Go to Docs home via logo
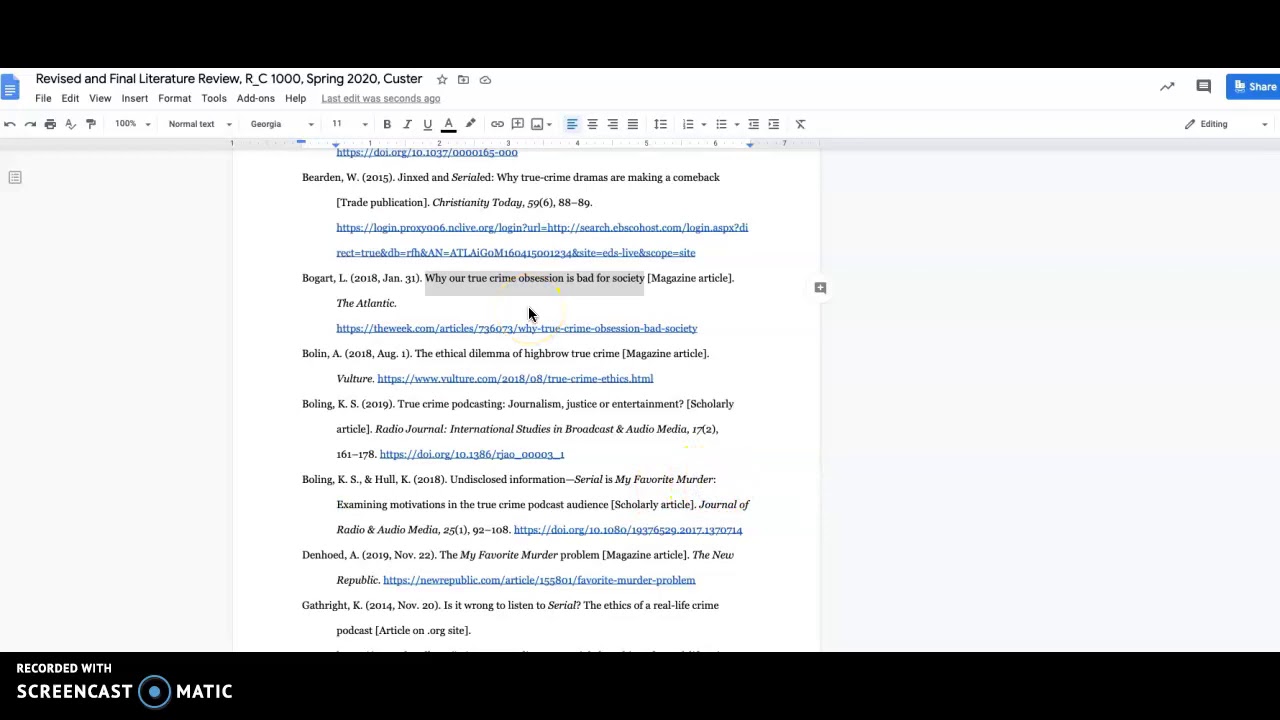 10,88
